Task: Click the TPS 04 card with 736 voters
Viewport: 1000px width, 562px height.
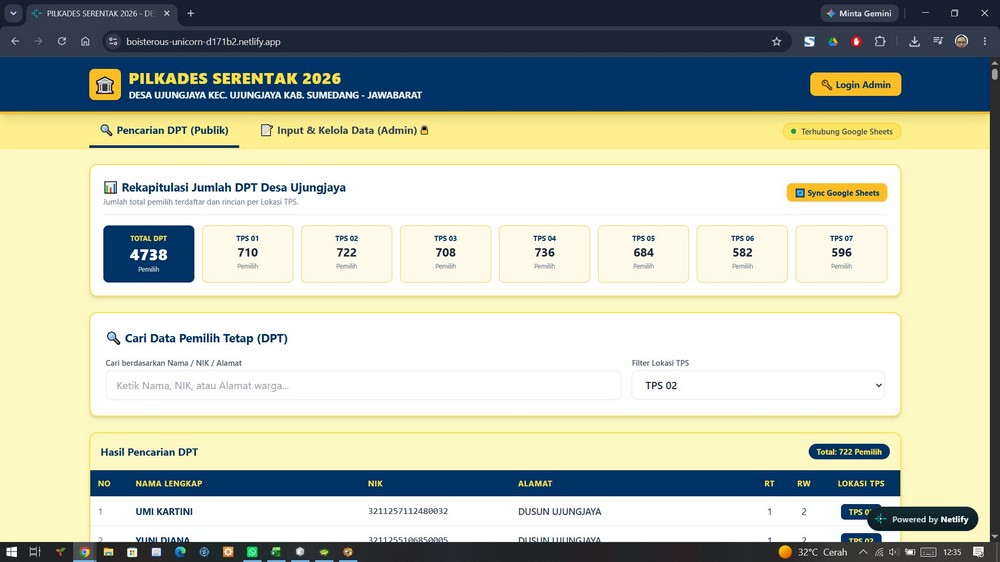Action: click(544, 254)
